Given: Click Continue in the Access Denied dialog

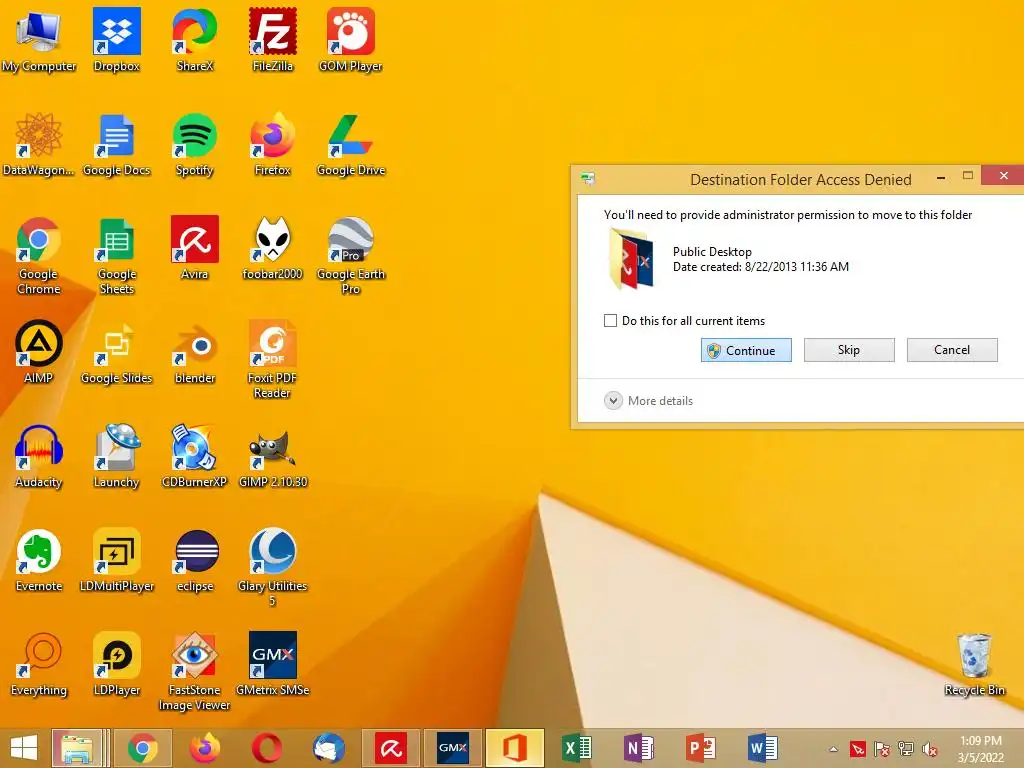Looking at the screenshot, I should point(746,350).
